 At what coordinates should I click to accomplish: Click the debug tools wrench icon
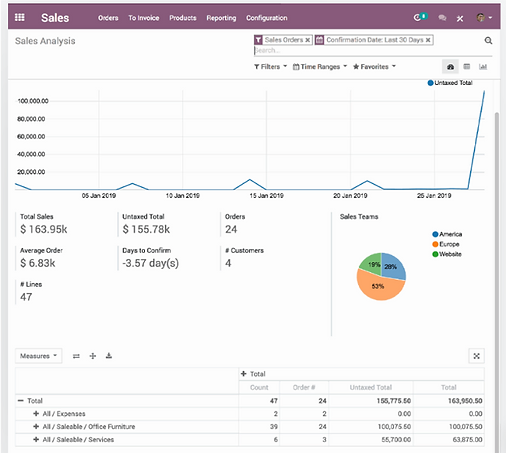[x=460, y=19]
